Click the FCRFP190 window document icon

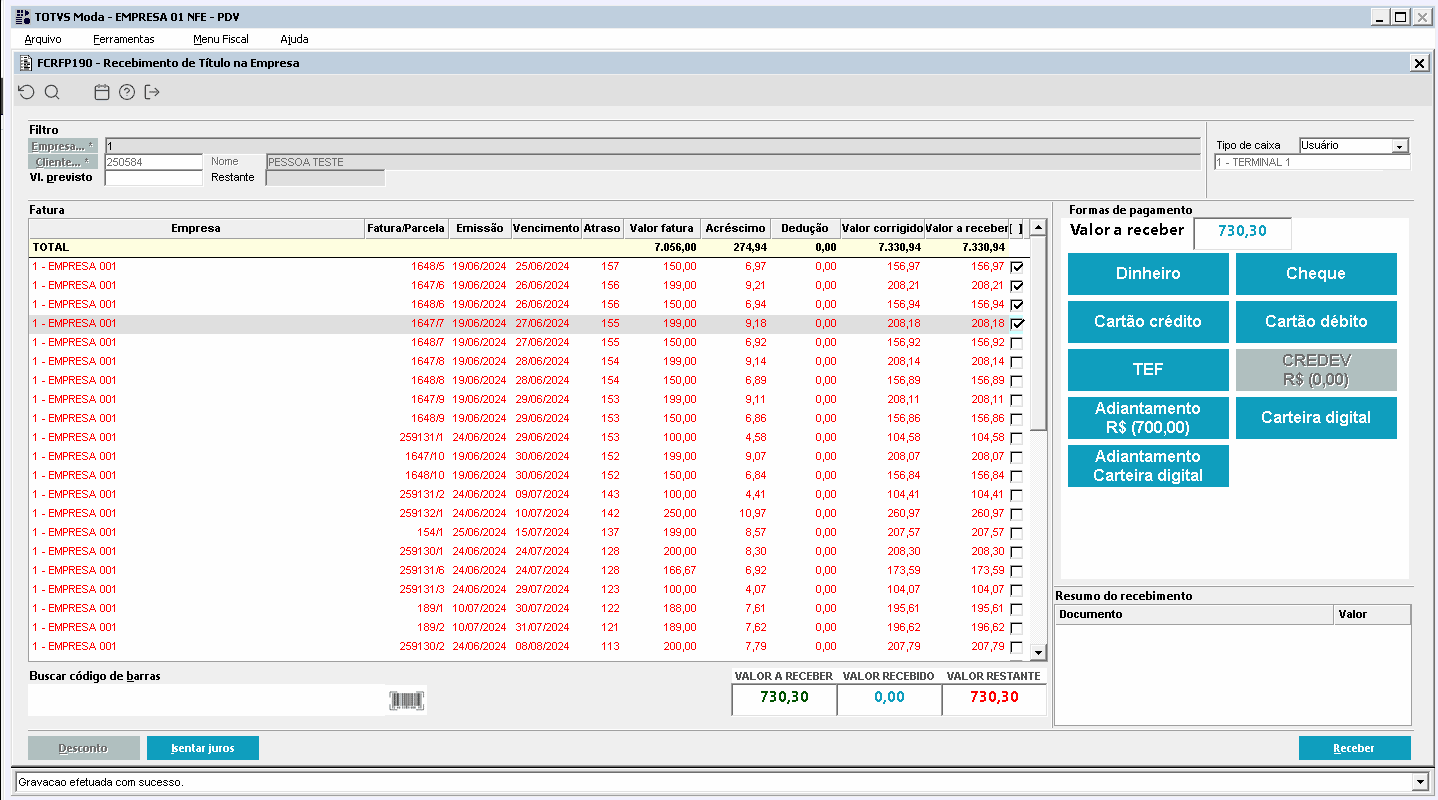coord(26,62)
